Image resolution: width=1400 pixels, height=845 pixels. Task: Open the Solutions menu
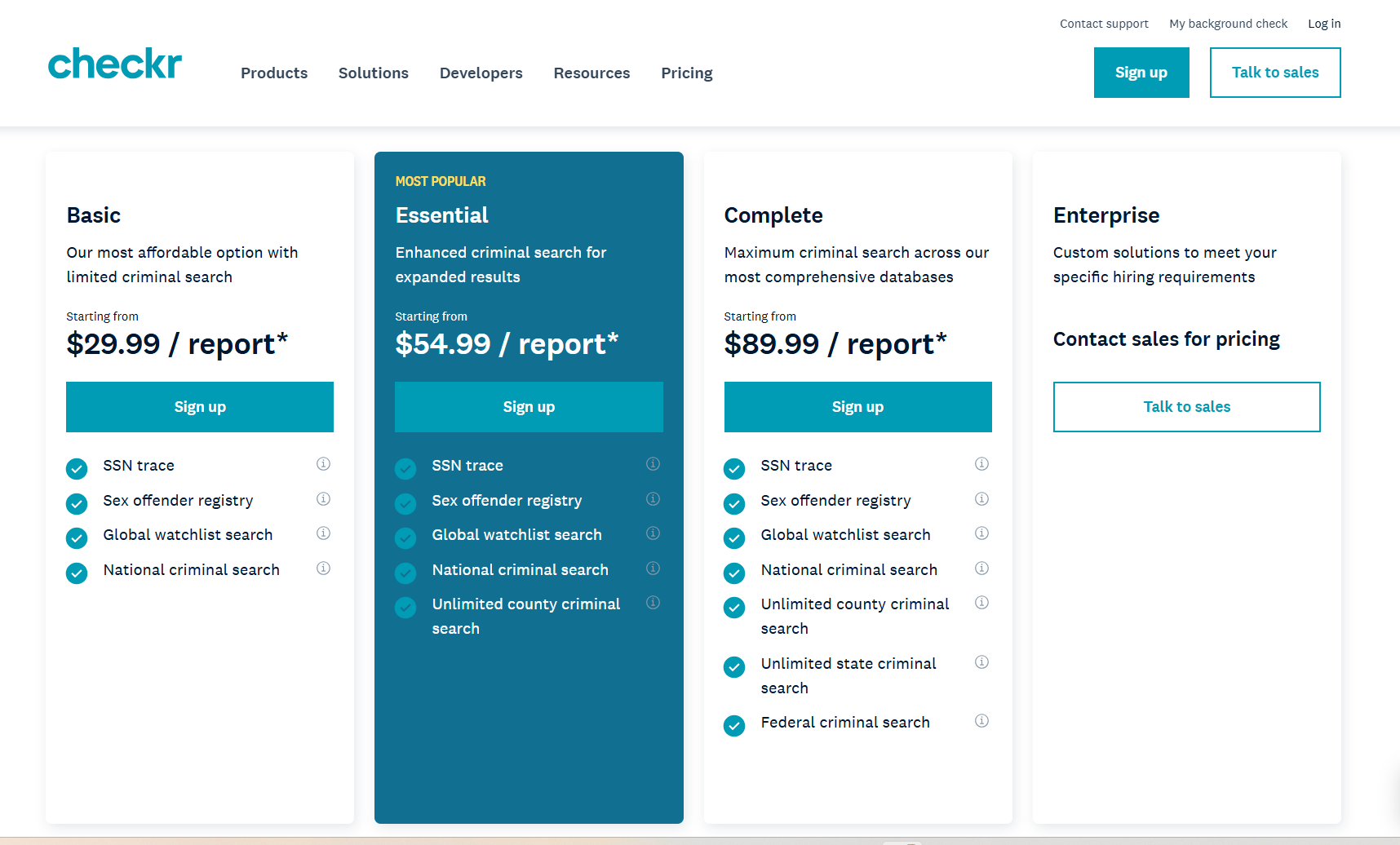click(x=374, y=73)
